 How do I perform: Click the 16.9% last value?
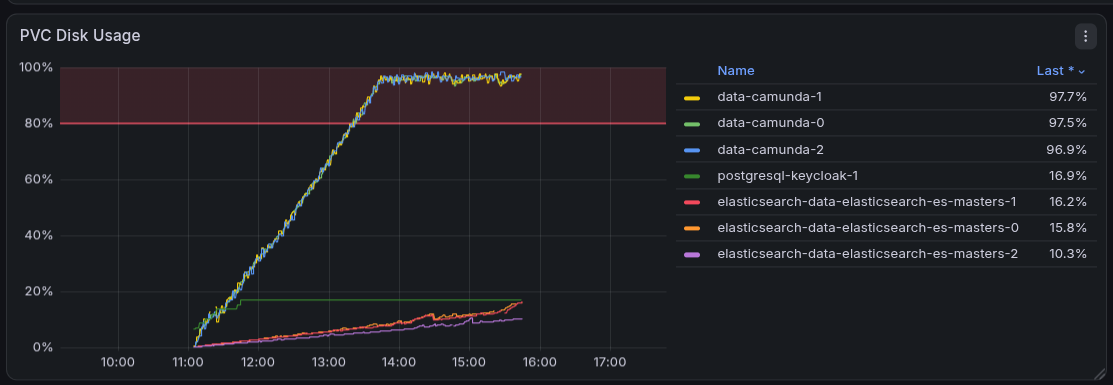[x=1068, y=175]
